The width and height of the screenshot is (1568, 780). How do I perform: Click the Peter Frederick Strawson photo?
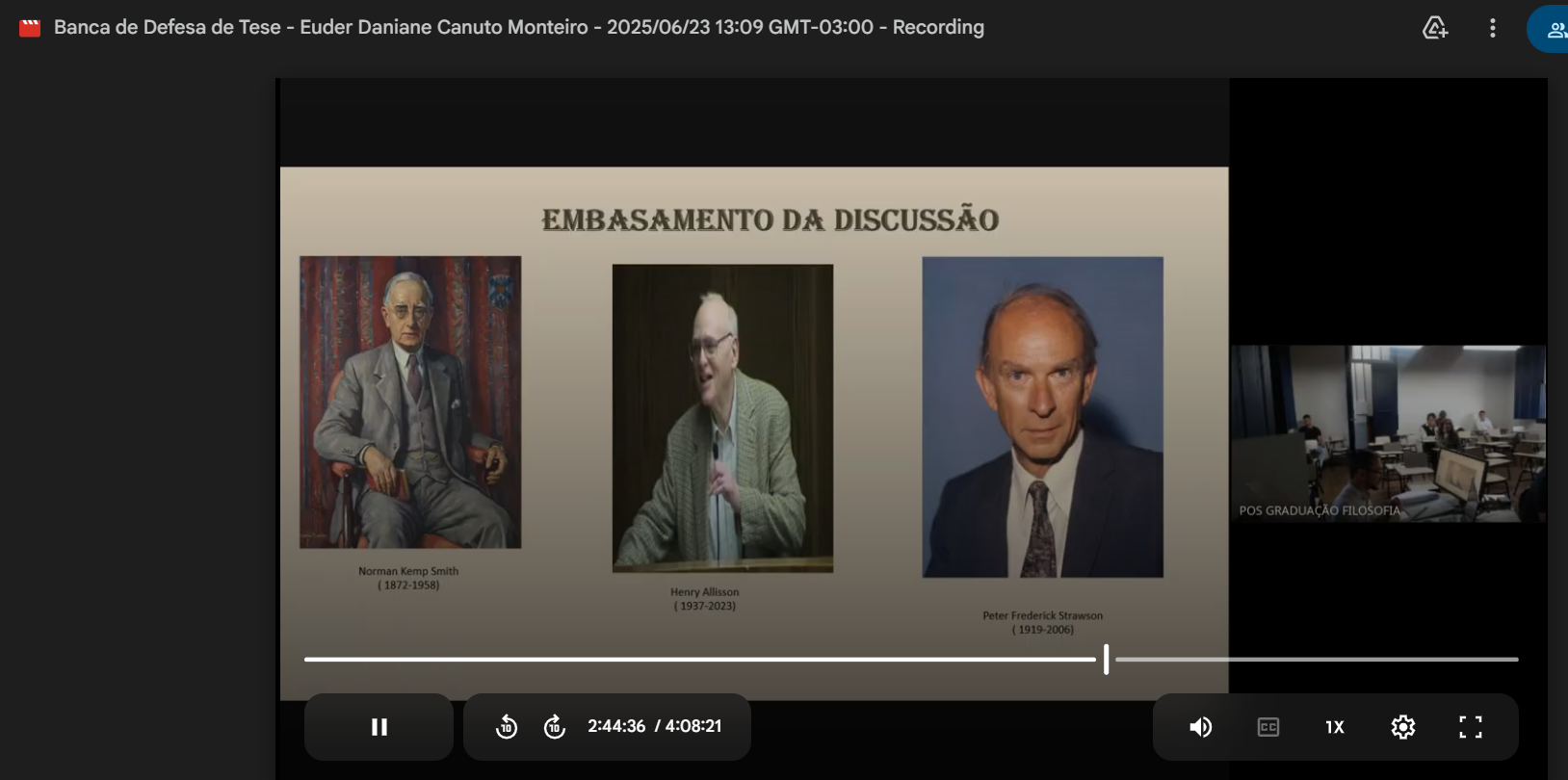coord(1042,417)
